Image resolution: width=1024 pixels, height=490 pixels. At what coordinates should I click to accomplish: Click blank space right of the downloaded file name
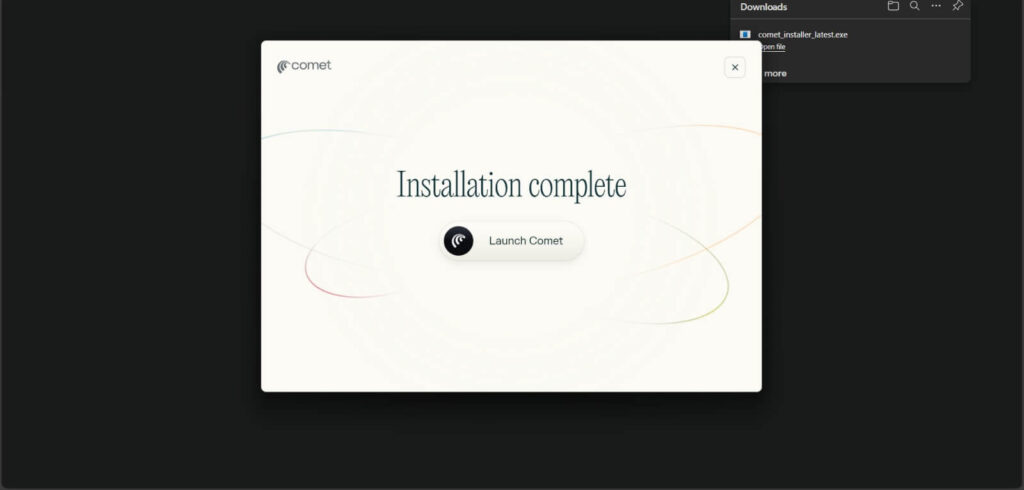(910, 35)
